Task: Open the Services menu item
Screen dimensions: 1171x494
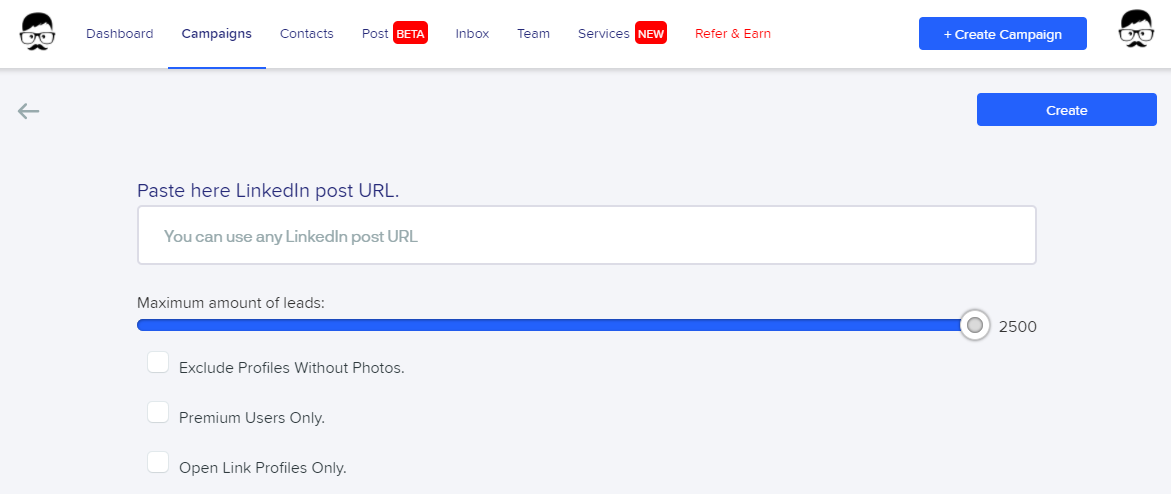Action: [603, 34]
